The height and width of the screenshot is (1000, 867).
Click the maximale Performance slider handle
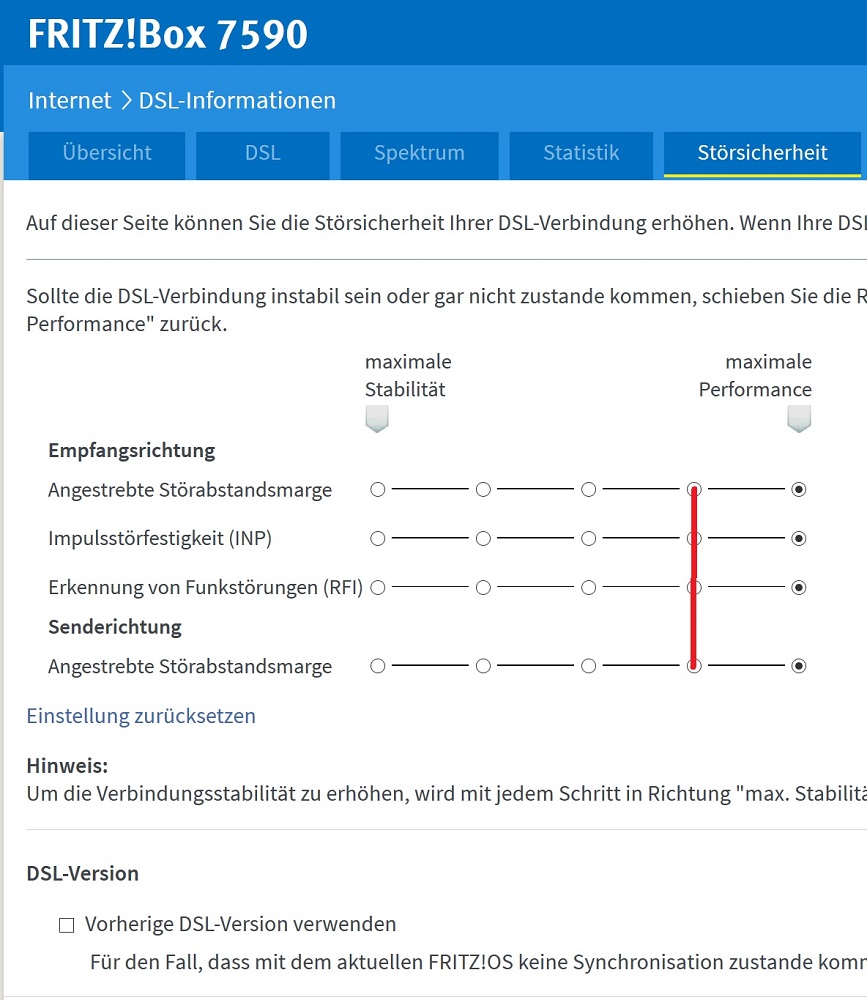[x=799, y=419]
